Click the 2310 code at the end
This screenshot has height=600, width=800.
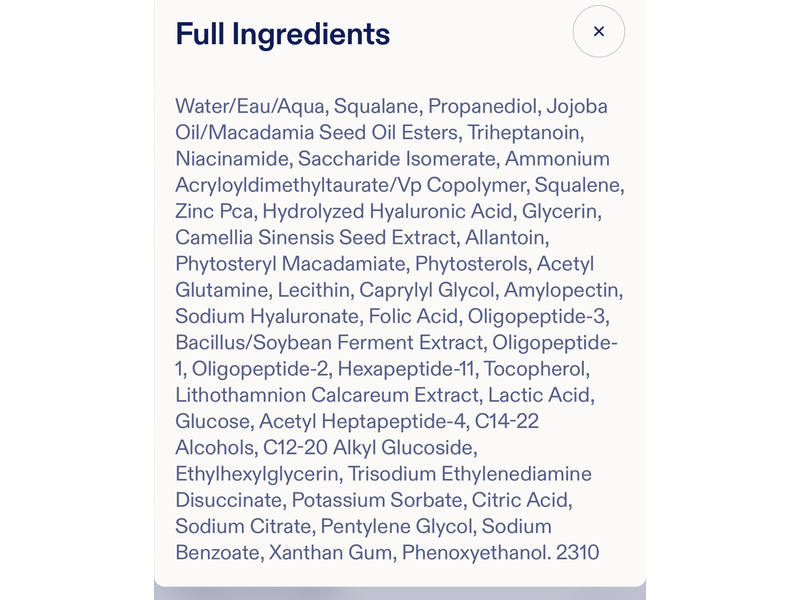[577, 552]
